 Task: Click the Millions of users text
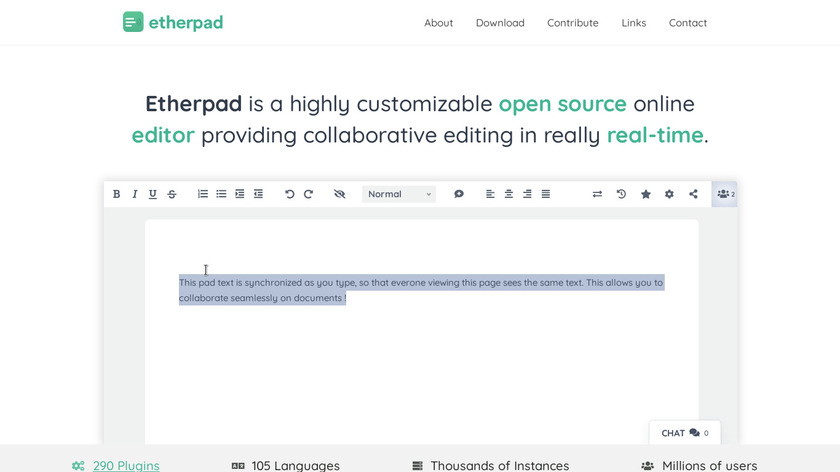[709, 465]
